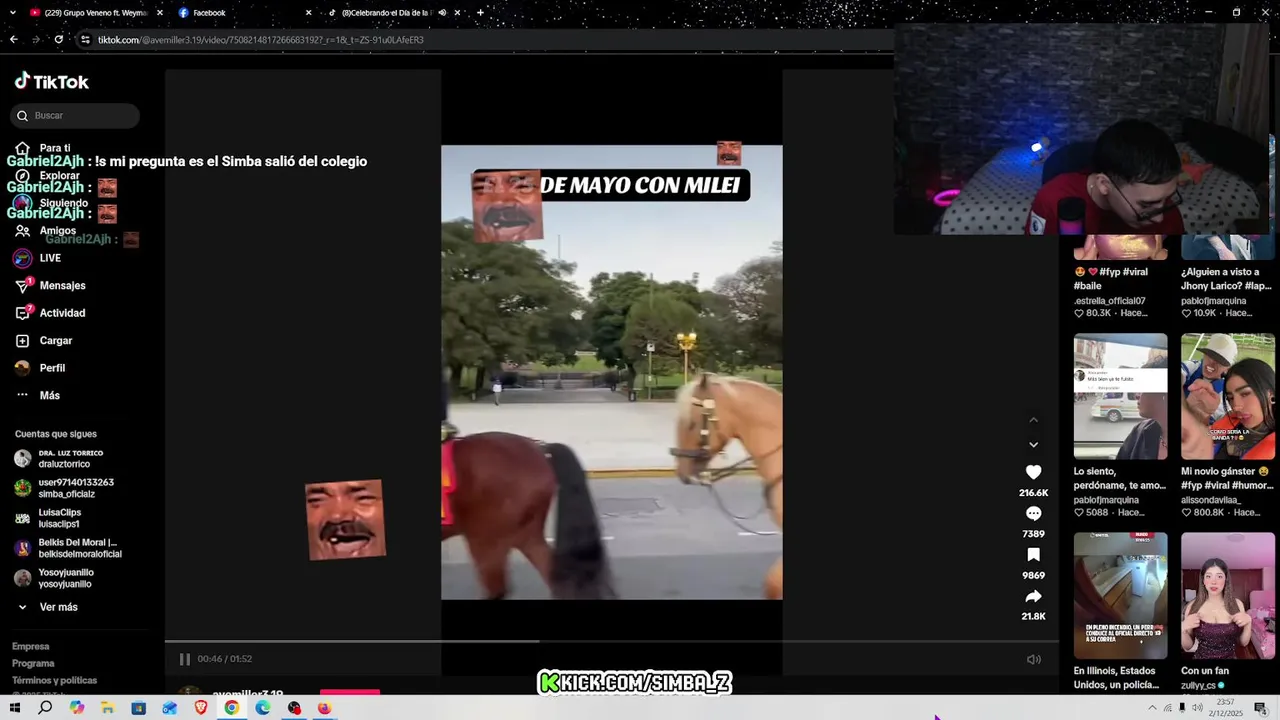The height and width of the screenshot is (720, 1280).
Task: Save the video with bookmark icon
Action: [x=1034, y=555]
